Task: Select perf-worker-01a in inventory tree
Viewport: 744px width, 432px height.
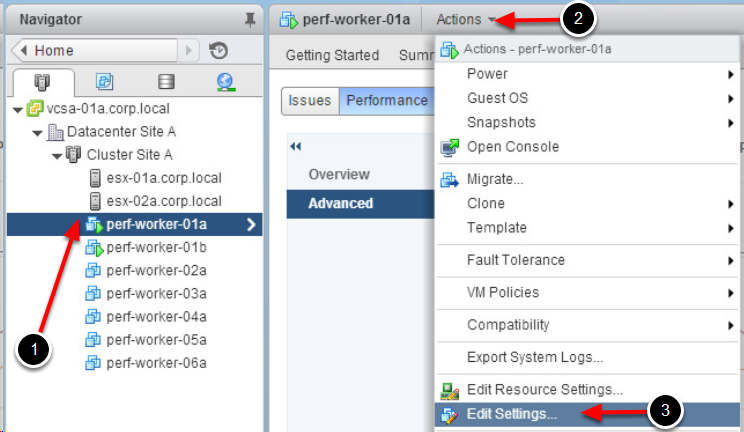Action: [135, 225]
